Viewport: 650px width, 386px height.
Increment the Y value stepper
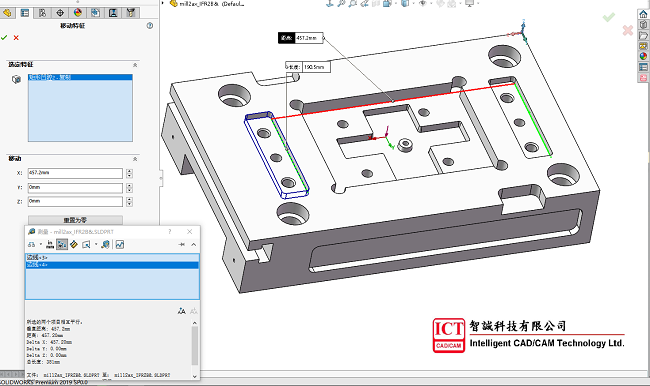click(x=129, y=185)
